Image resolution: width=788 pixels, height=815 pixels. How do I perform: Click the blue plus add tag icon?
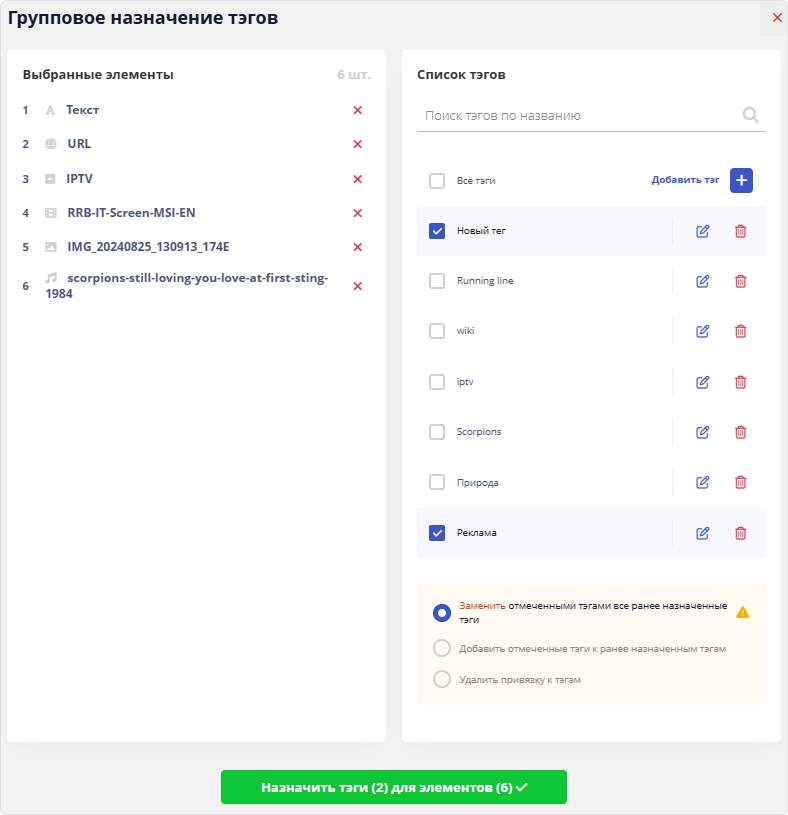pos(741,180)
